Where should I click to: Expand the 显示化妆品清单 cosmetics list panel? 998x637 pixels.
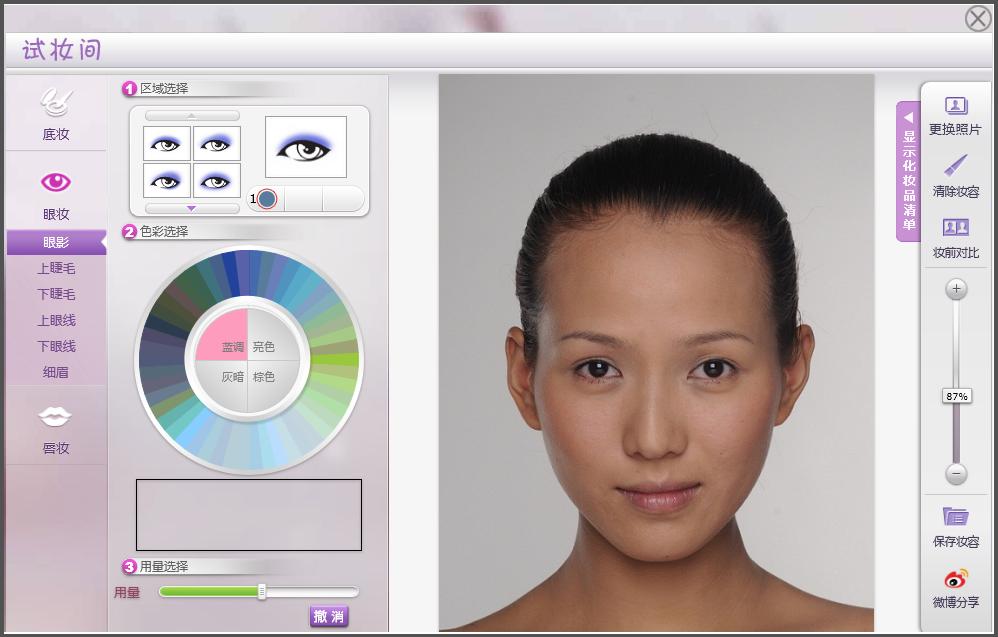click(x=908, y=172)
